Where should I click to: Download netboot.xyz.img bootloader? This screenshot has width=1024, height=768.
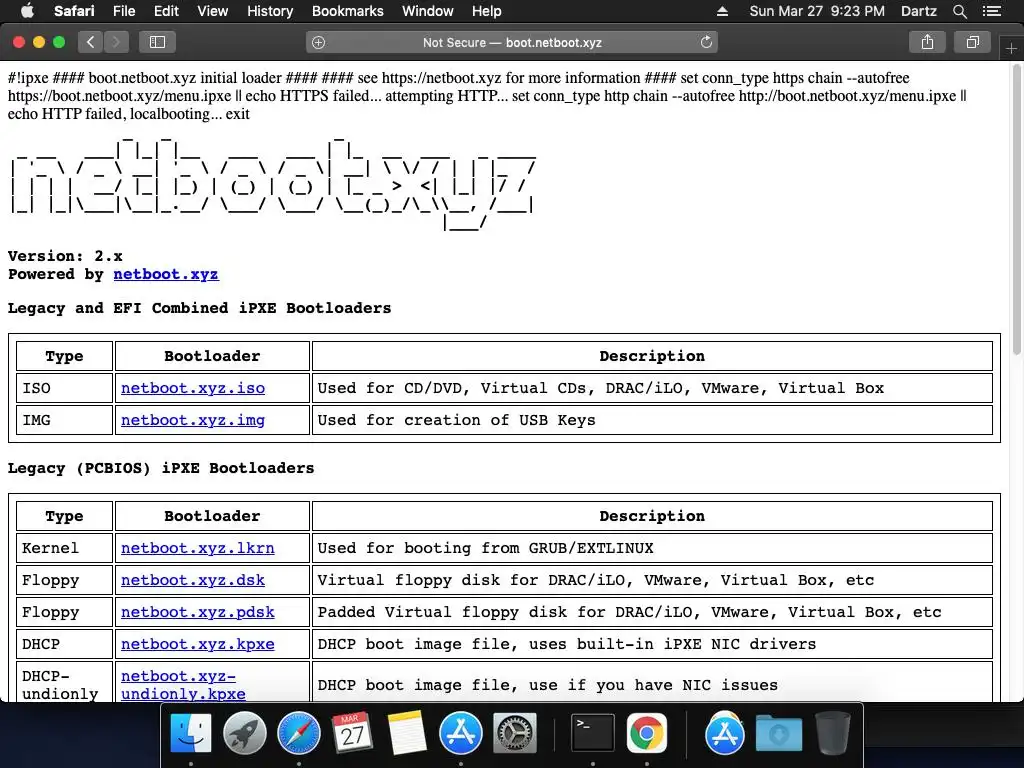(x=193, y=420)
